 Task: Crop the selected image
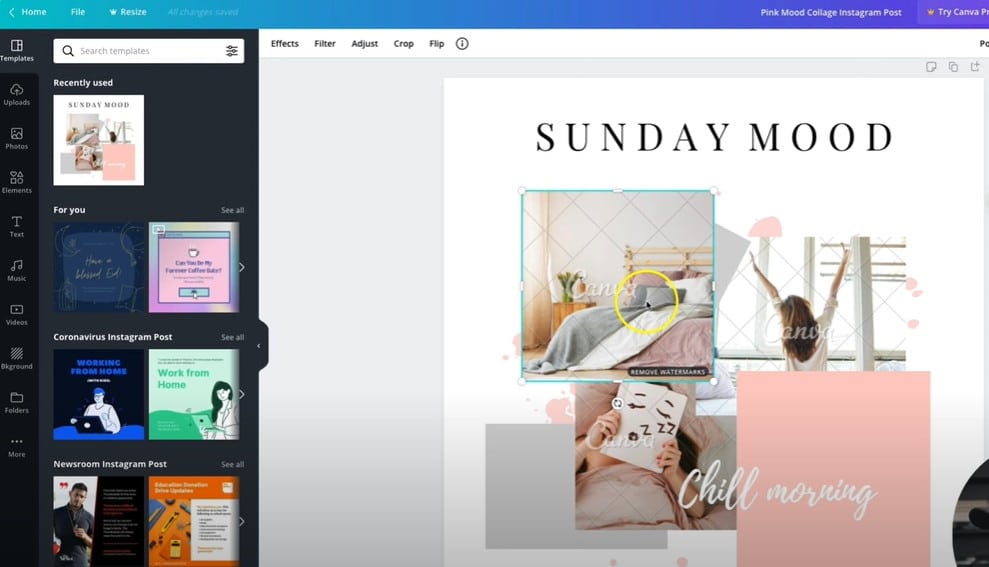click(x=404, y=44)
